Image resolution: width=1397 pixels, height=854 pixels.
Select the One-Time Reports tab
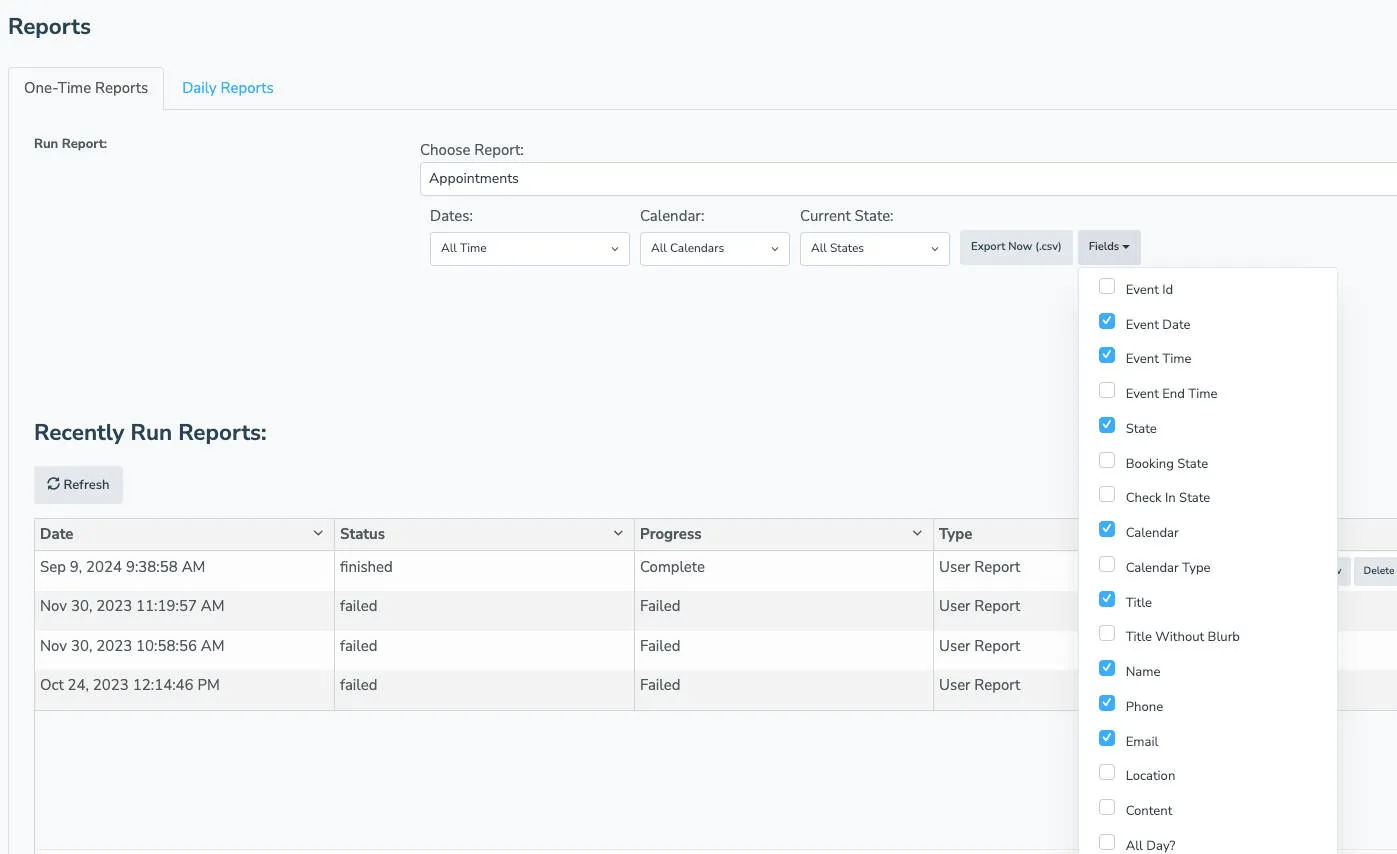pyautogui.click(x=85, y=87)
